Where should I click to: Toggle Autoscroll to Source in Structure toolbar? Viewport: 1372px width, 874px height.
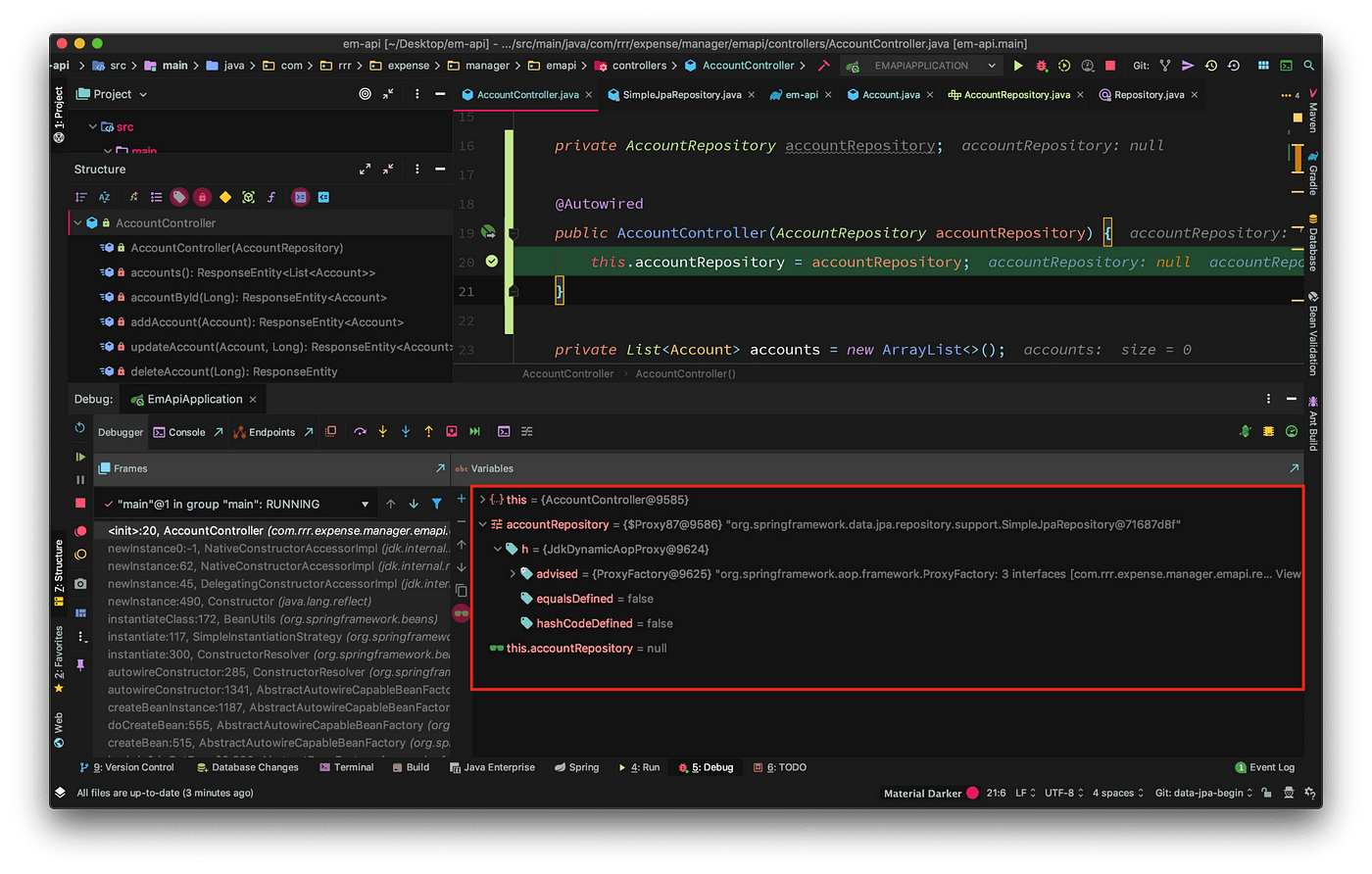300,197
